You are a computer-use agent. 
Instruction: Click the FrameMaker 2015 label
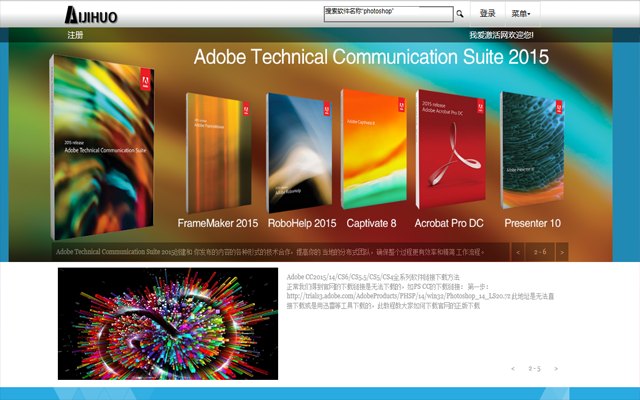coord(218,223)
